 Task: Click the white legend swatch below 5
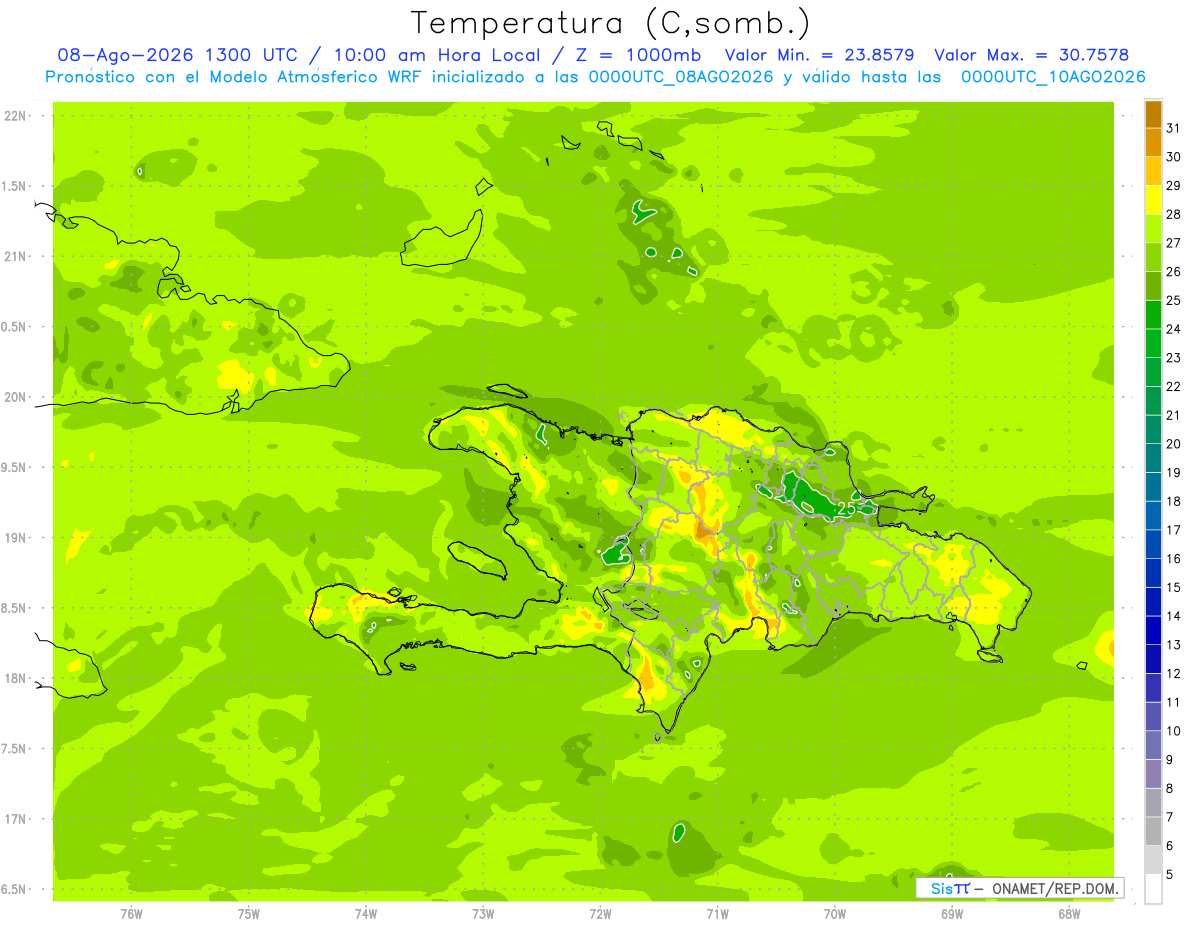pos(1153,889)
